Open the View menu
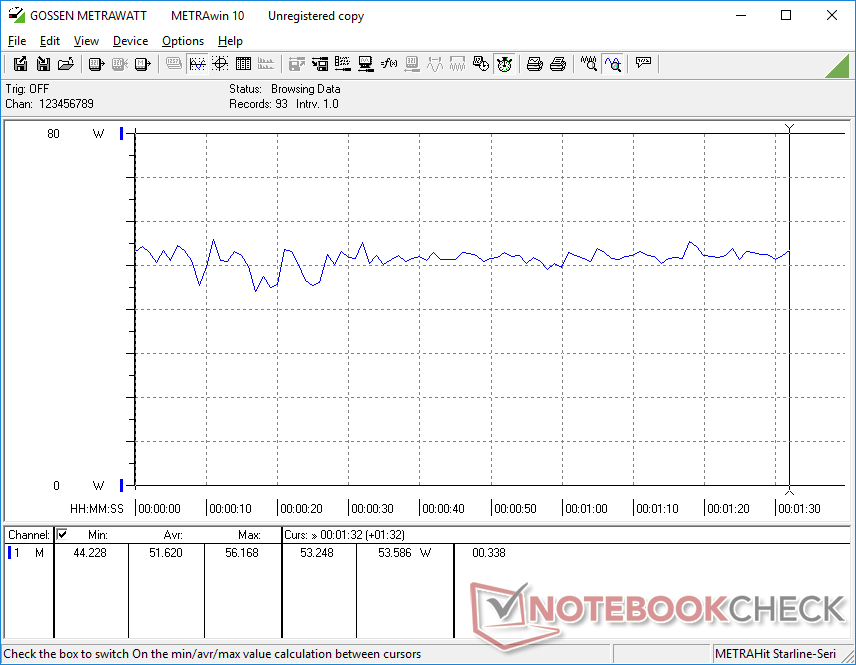This screenshot has width=856, height=665. [x=86, y=41]
